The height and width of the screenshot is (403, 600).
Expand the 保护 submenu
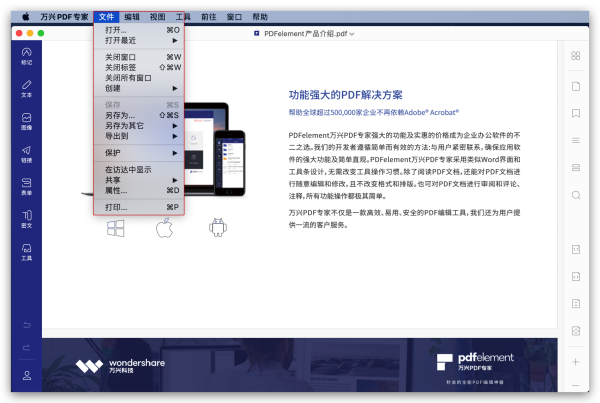coord(139,153)
